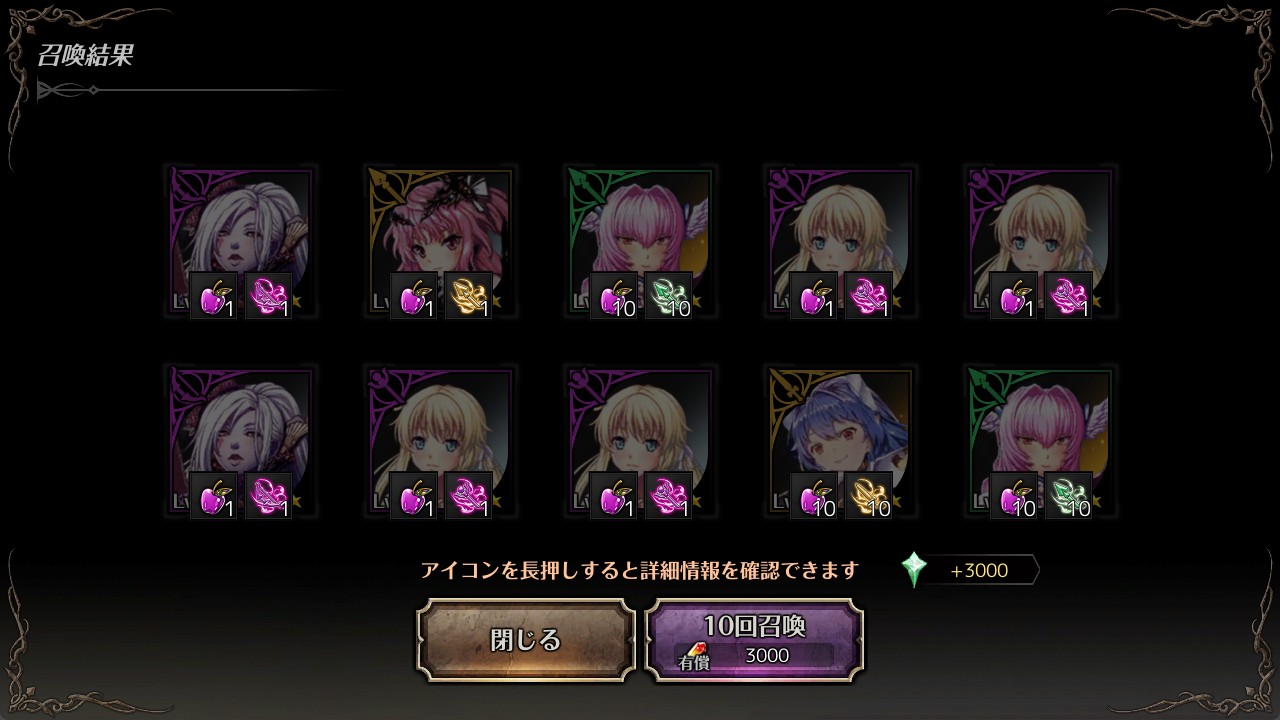The image size is (1280, 720).
Task: Select the blue-haired gold-frame character card
Action: tap(841, 441)
